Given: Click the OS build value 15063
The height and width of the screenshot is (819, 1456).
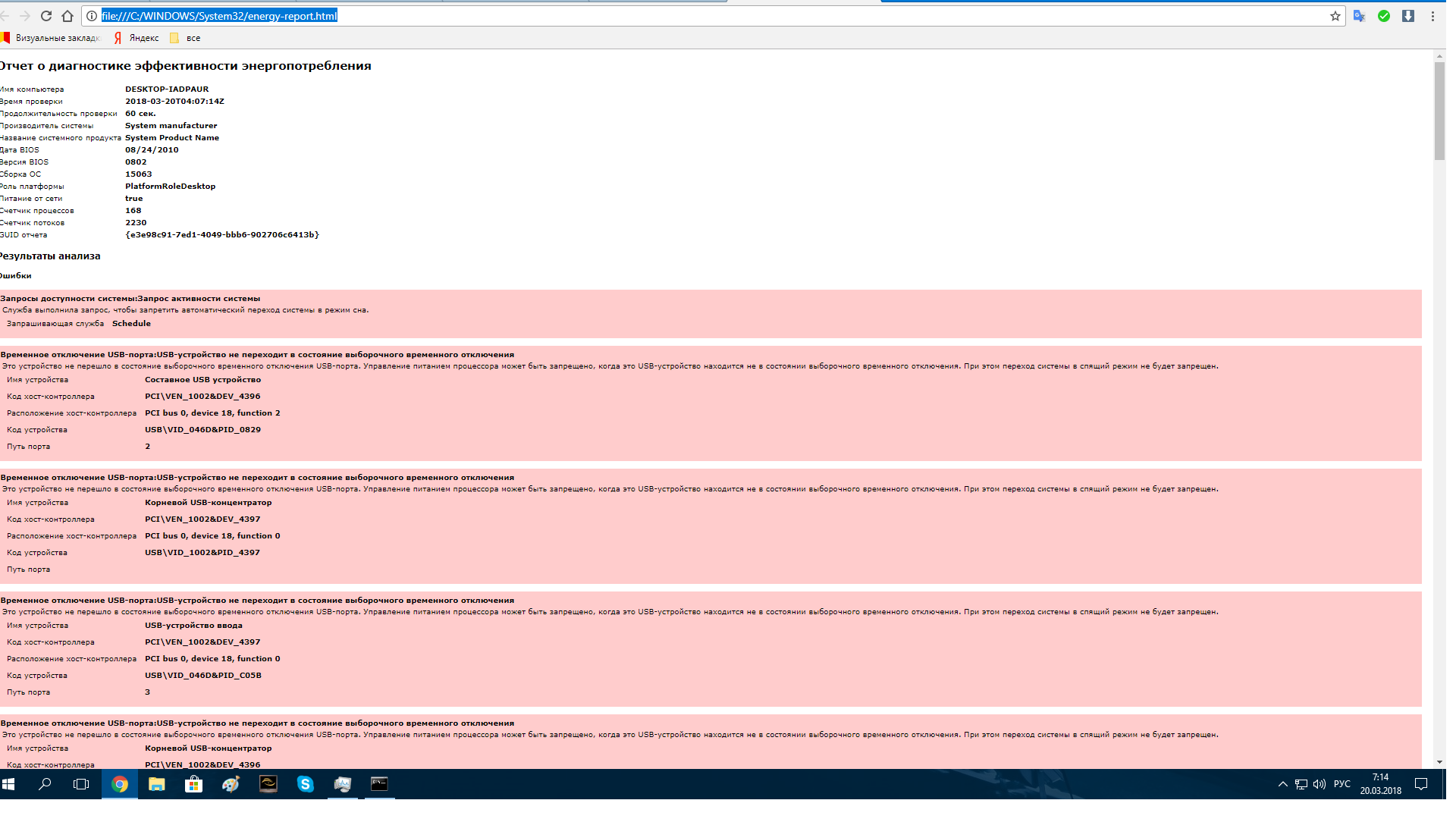Looking at the screenshot, I should click(139, 174).
